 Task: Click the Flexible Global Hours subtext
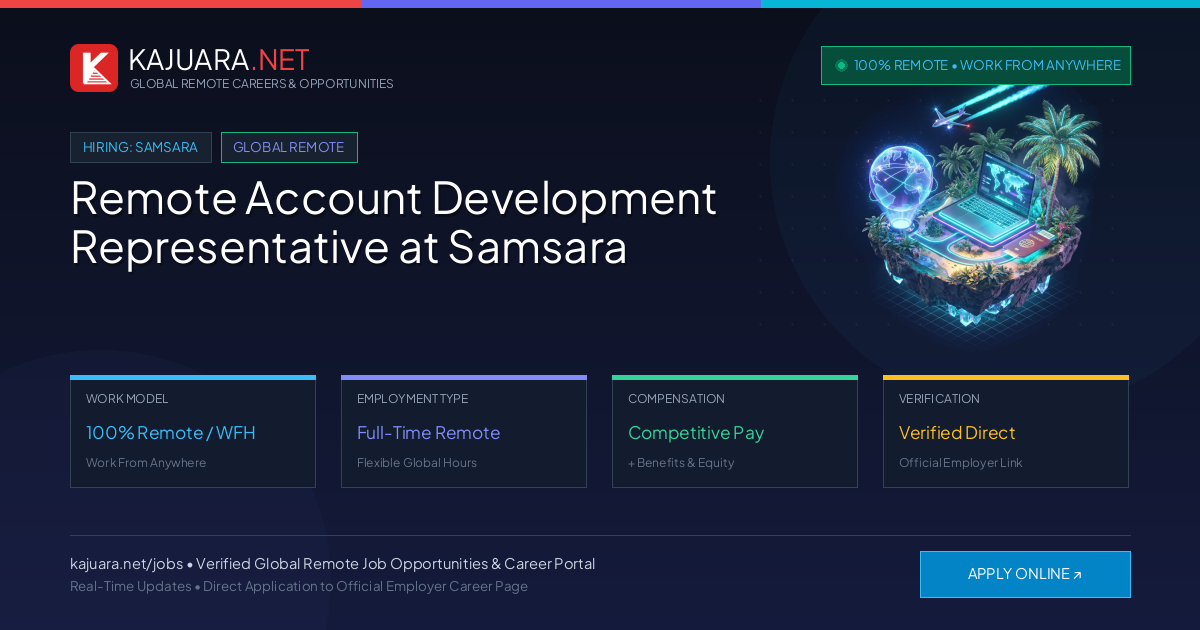[x=417, y=463]
